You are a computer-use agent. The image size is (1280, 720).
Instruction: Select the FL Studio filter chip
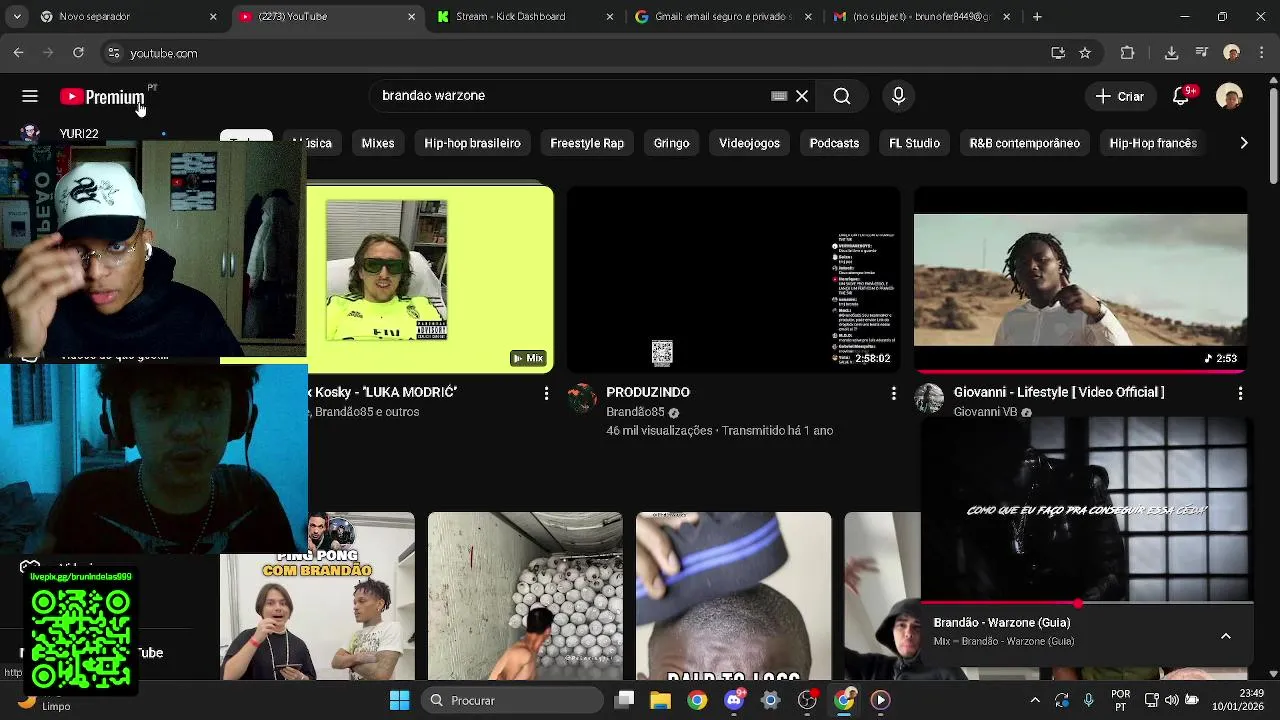click(x=914, y=143)
